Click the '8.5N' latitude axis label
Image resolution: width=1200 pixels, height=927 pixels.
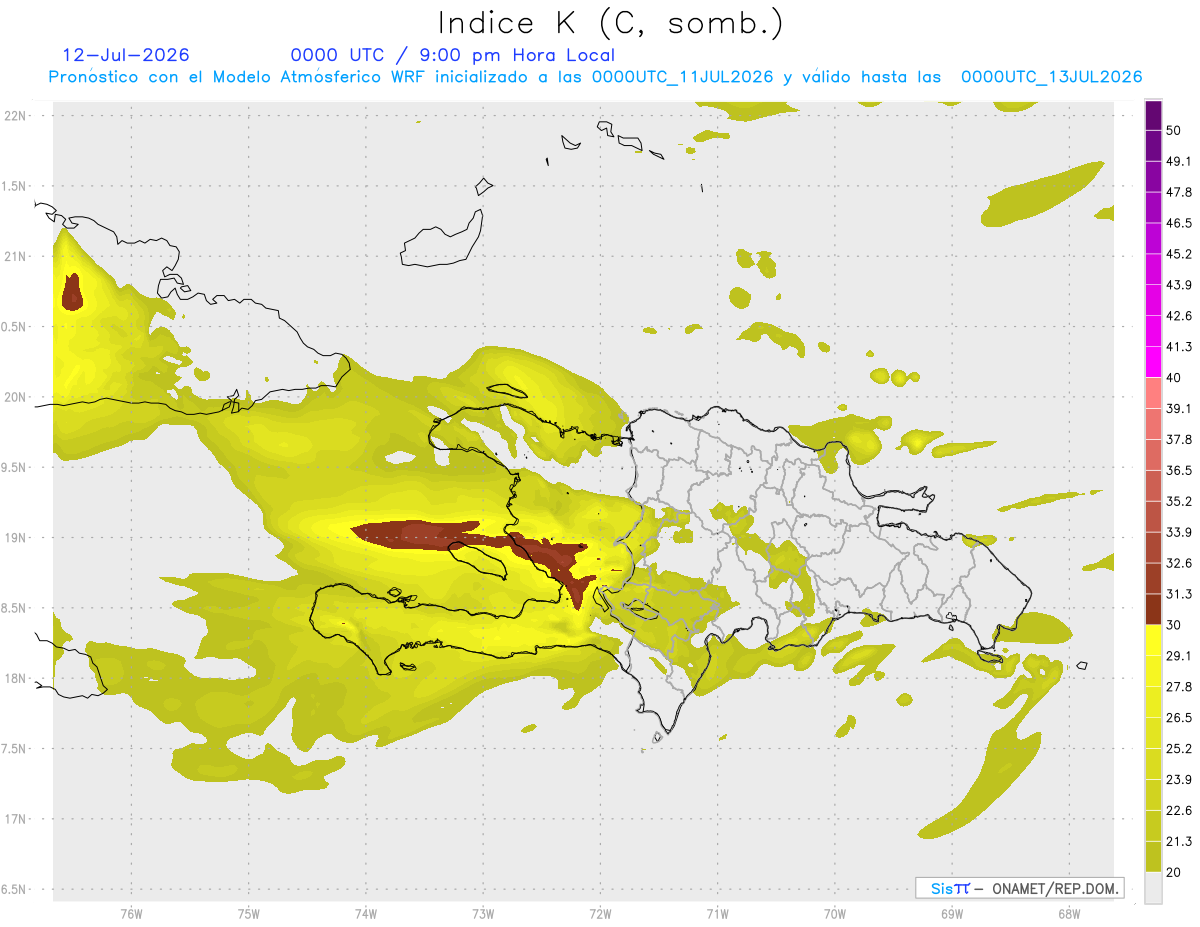14,608
